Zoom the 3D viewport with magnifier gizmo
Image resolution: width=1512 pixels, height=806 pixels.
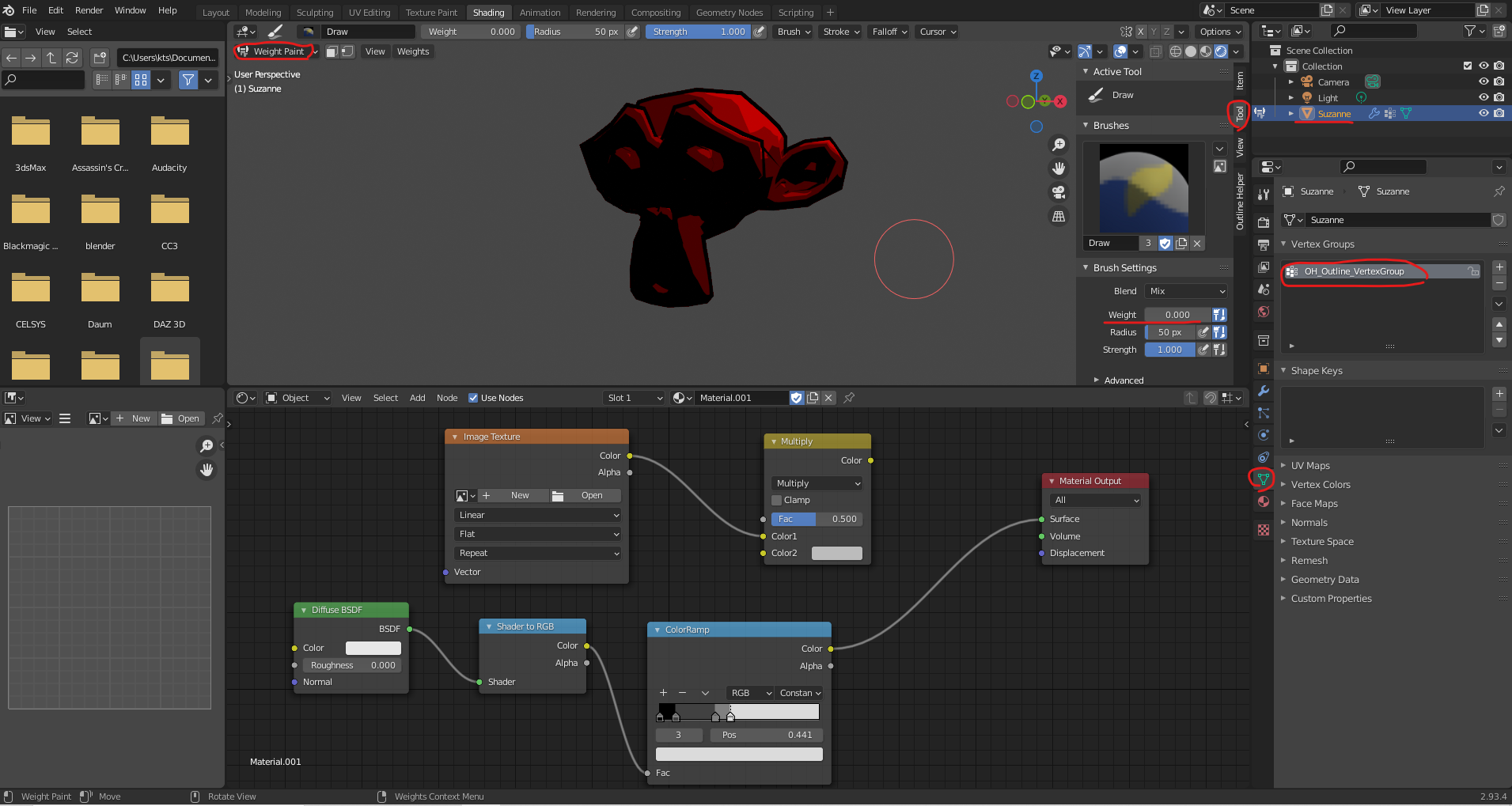click(x=1058, y=145)
